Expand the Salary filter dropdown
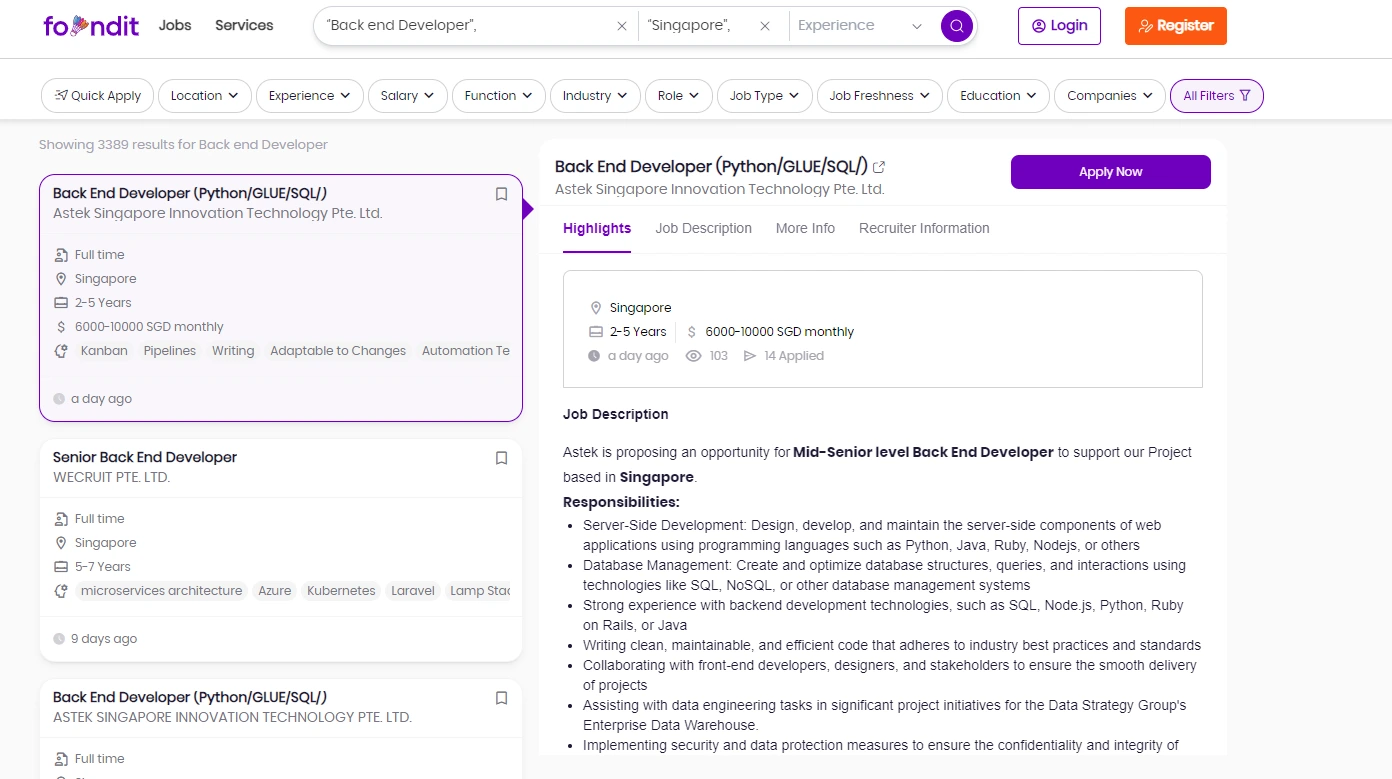The height and width of the screenshot is (779, 1392). coord(408,96)
